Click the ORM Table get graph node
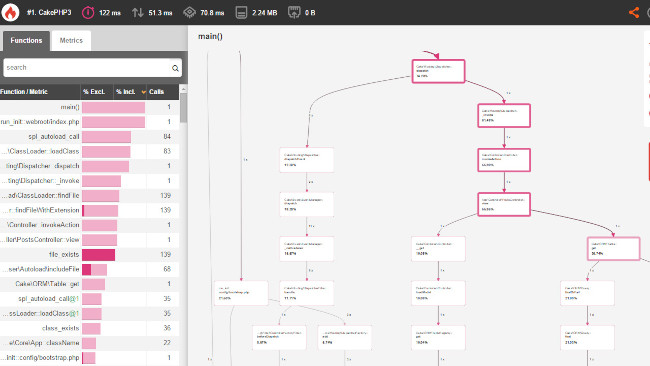Image resolution: width=650 pixels, height=366 pixels. tap(614, 249)
